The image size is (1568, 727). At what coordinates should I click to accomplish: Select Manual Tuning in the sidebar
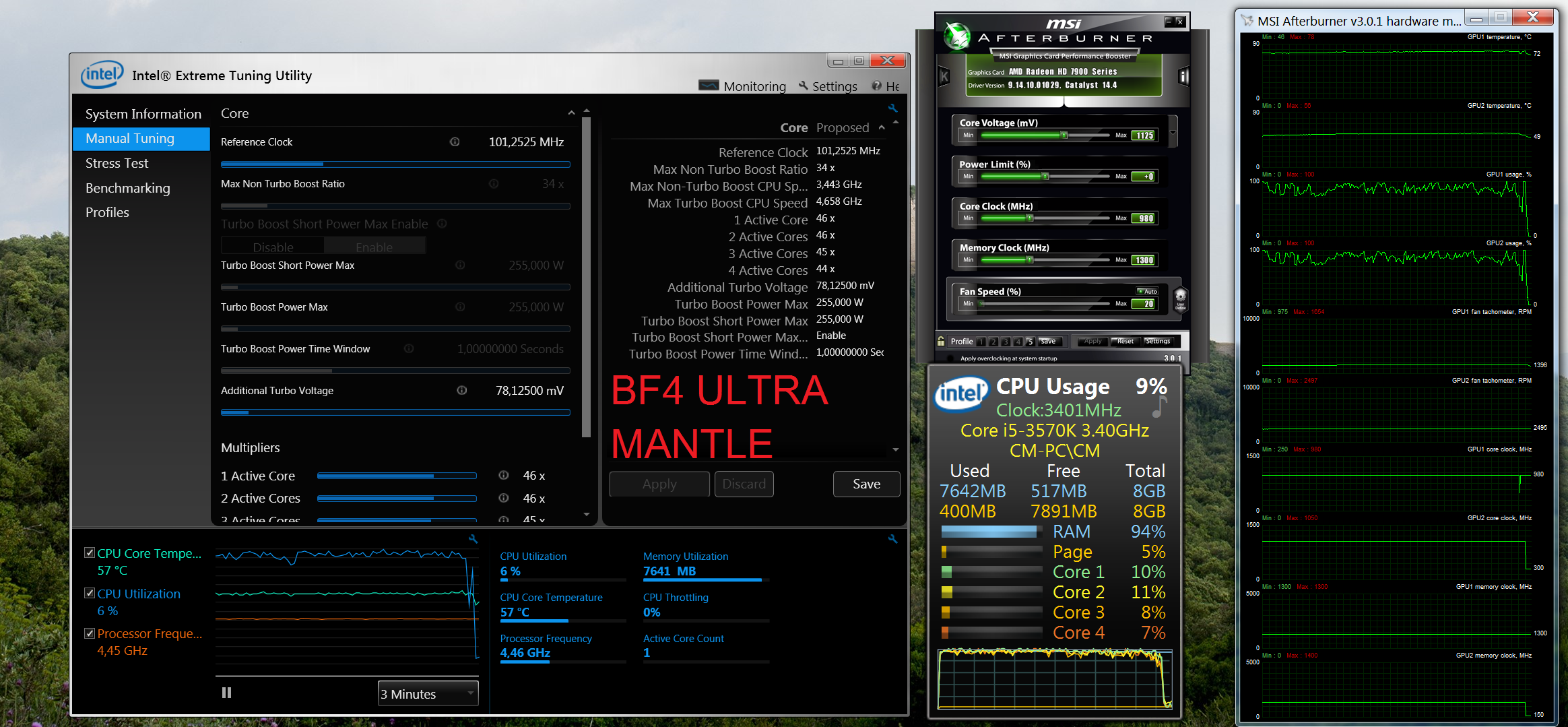coord(141,138)
